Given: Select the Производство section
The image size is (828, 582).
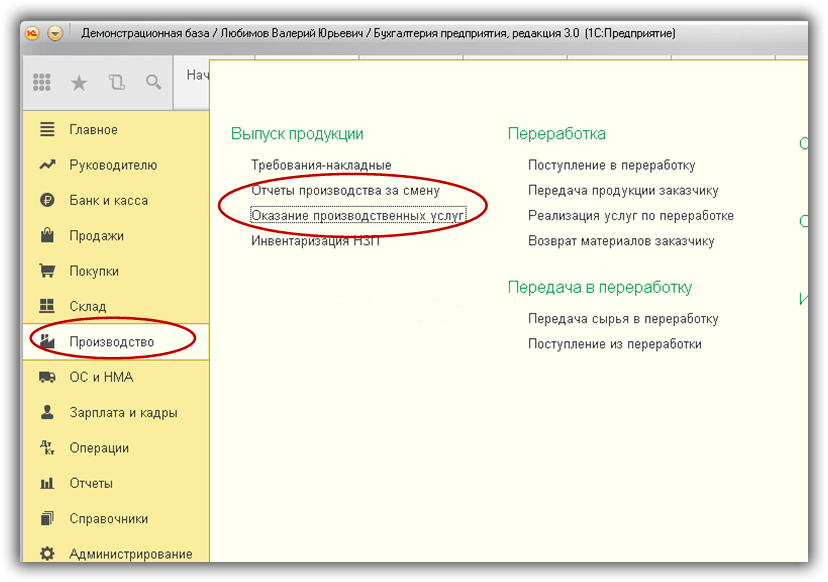Looking at the screenshot, I should (111, 342).
